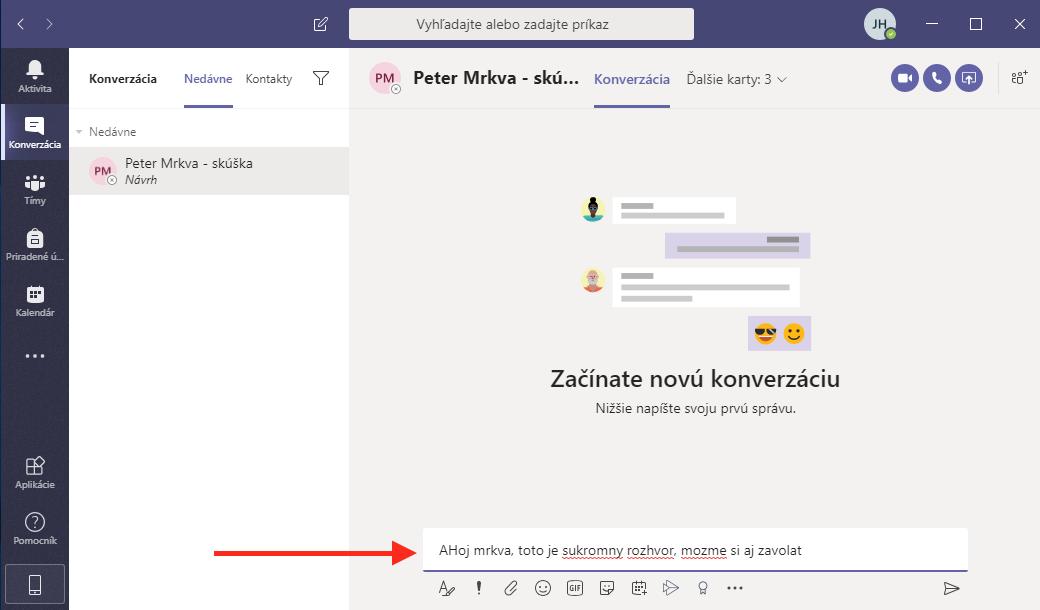Add people to the conversation
This screenshot has width=1040, height=610.
click(1019, 78)
